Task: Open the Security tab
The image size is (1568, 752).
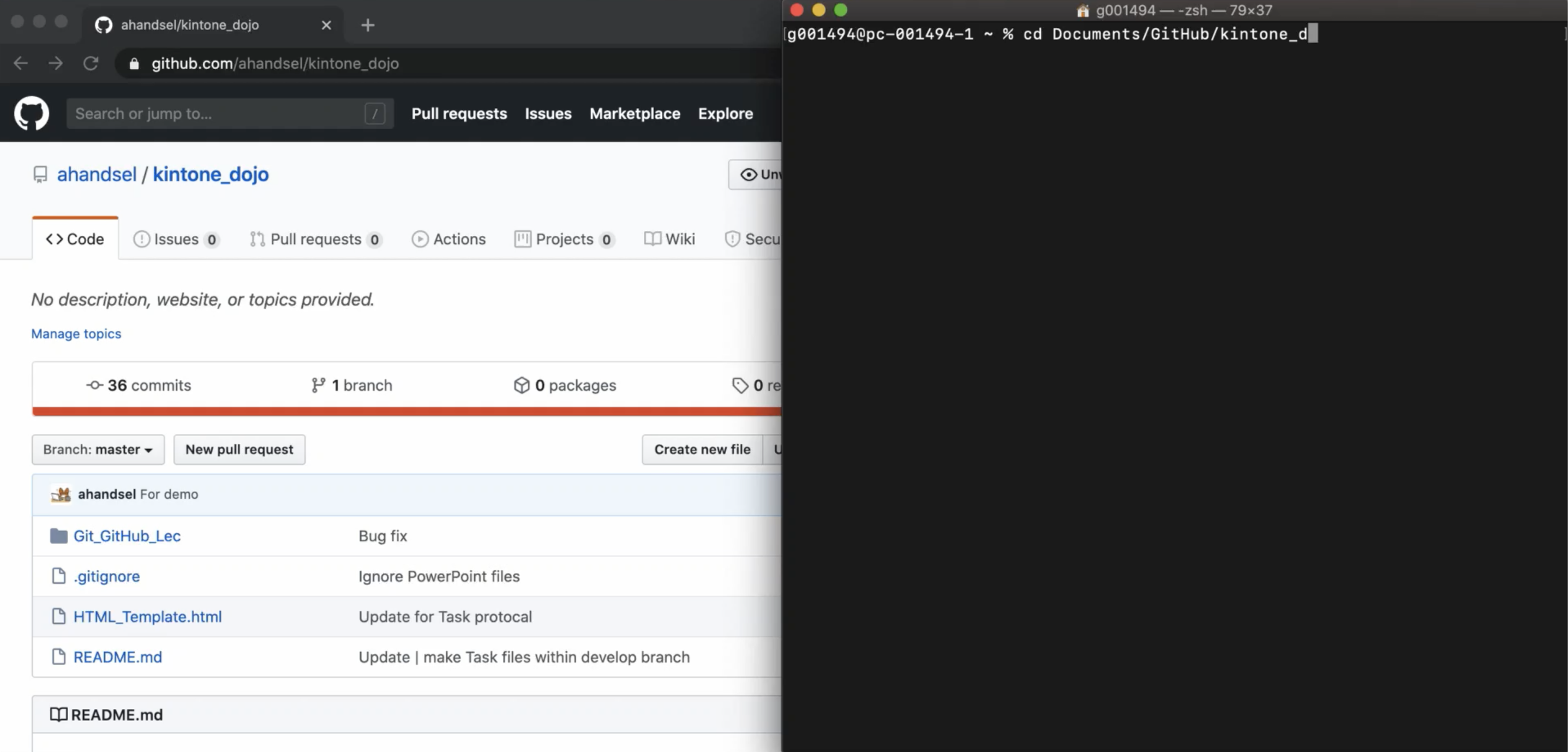Action: pyautogui.click(x=753, y=238)
